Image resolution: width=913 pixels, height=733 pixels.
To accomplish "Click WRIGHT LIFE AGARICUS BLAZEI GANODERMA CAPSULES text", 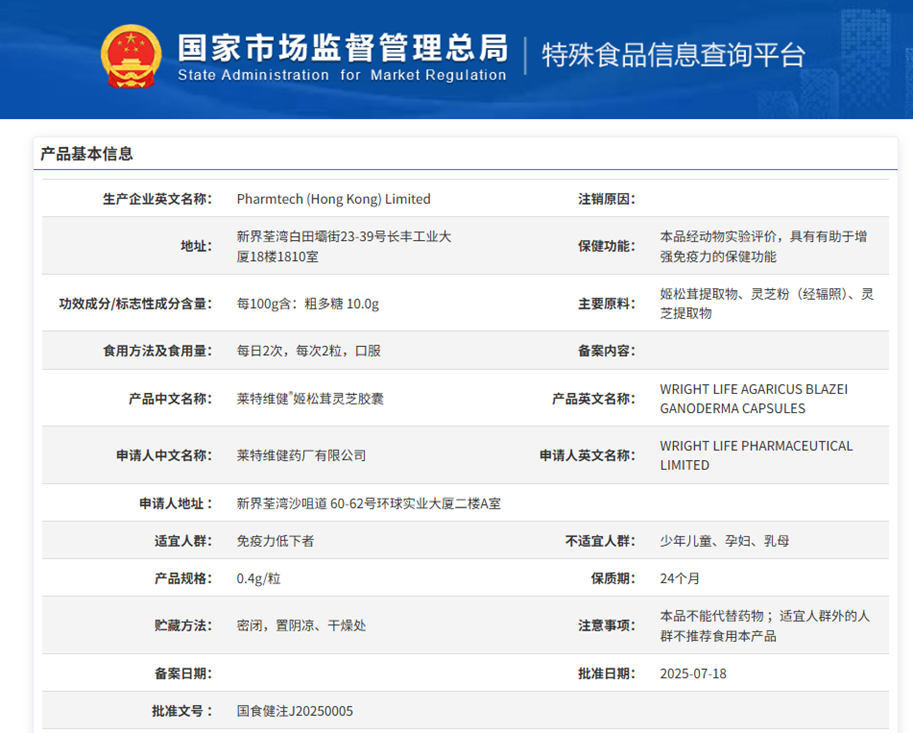I will point(753,398).
